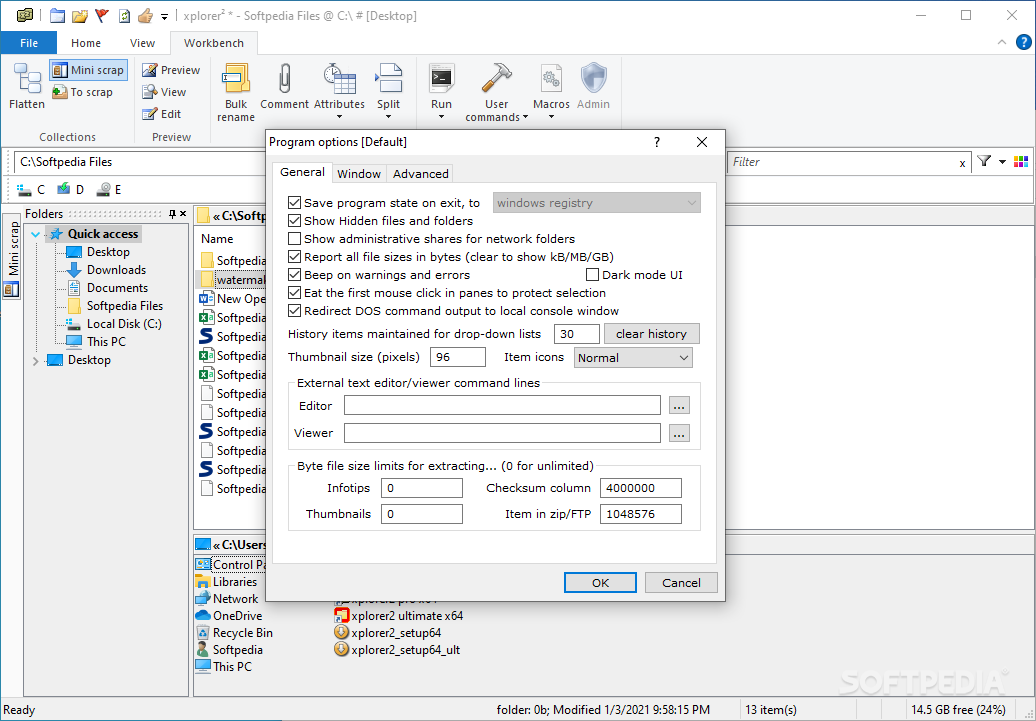Image resolution: width=1036 pixels, height=721 pixels.
Task: Open the Bulk rename tool
Action: pos(236,93)
